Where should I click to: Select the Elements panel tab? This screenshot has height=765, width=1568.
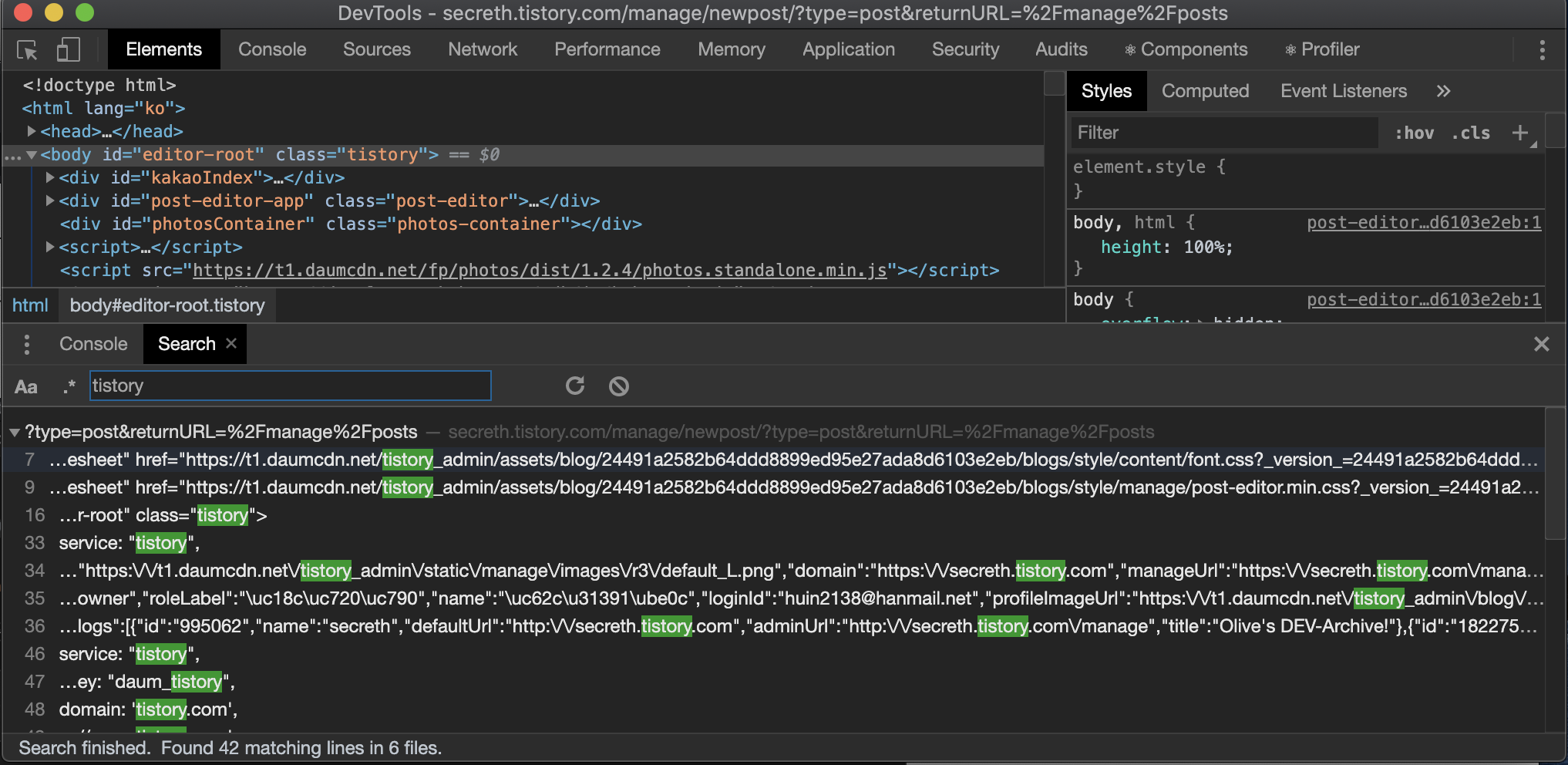tap(163, 49)
